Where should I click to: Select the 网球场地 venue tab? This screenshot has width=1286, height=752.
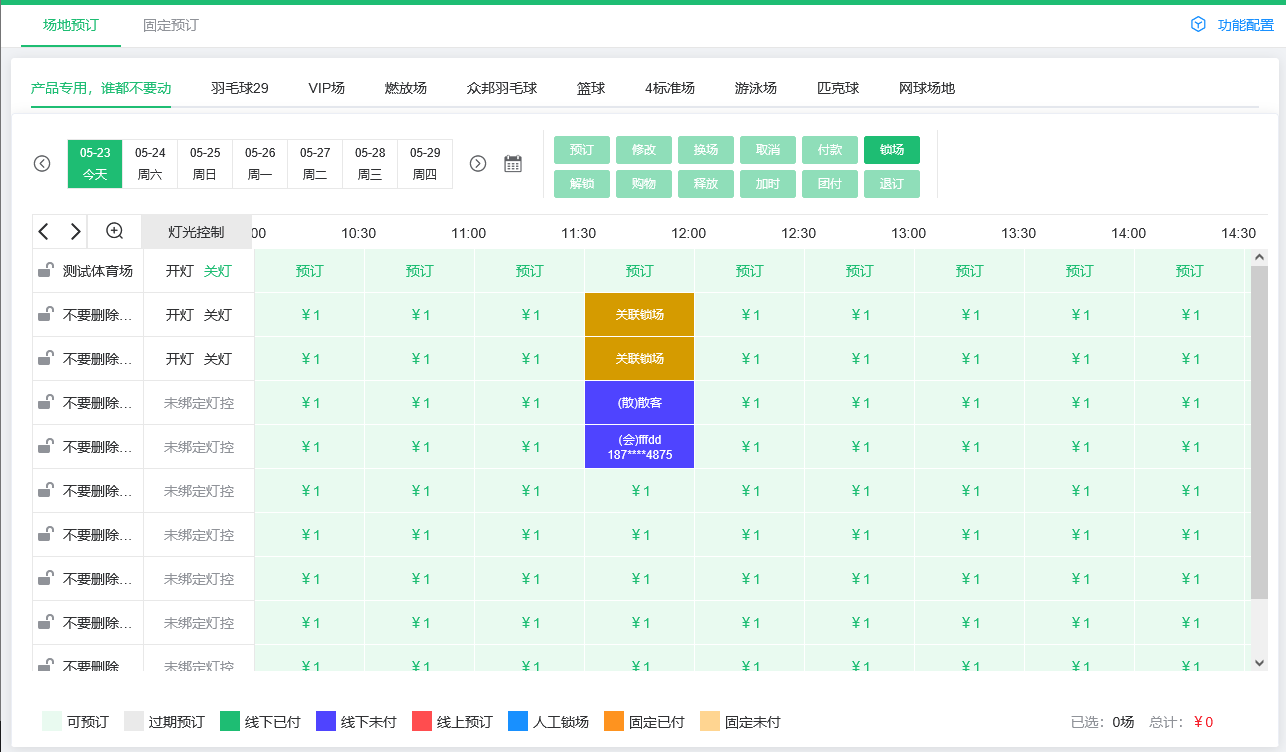tap(927, 88)
